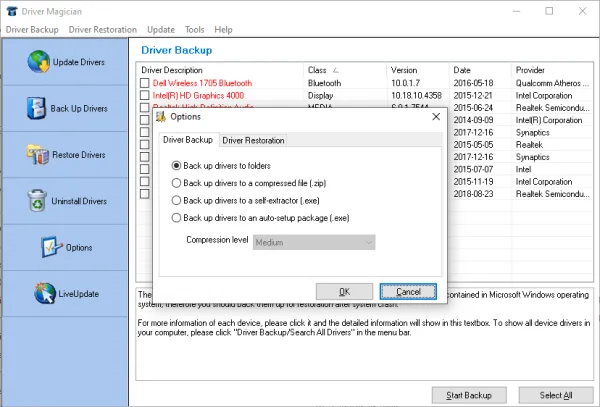Close the Options dialog

[x=436, y=117]
